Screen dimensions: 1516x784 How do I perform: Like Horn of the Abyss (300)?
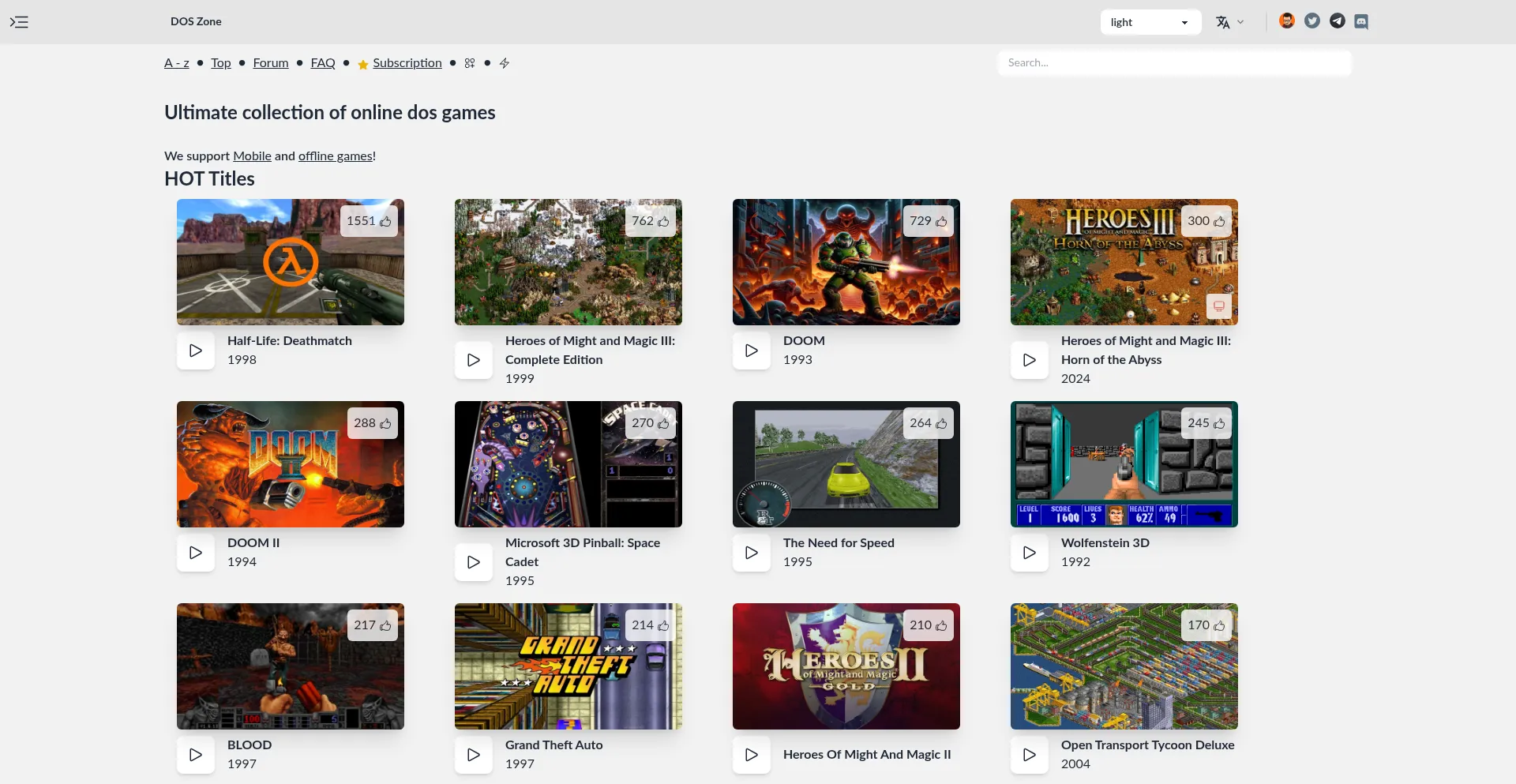(x=1206, y=221)
